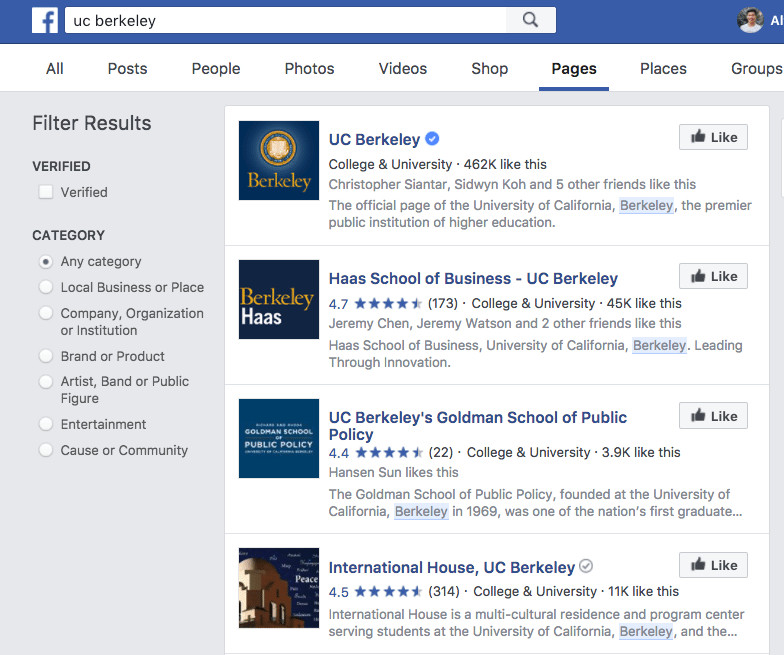Click 'Christopher Siantar, Sidwyn Koh' friends text
The width and height of the screenshot is (784, 655).
(427, 184)
